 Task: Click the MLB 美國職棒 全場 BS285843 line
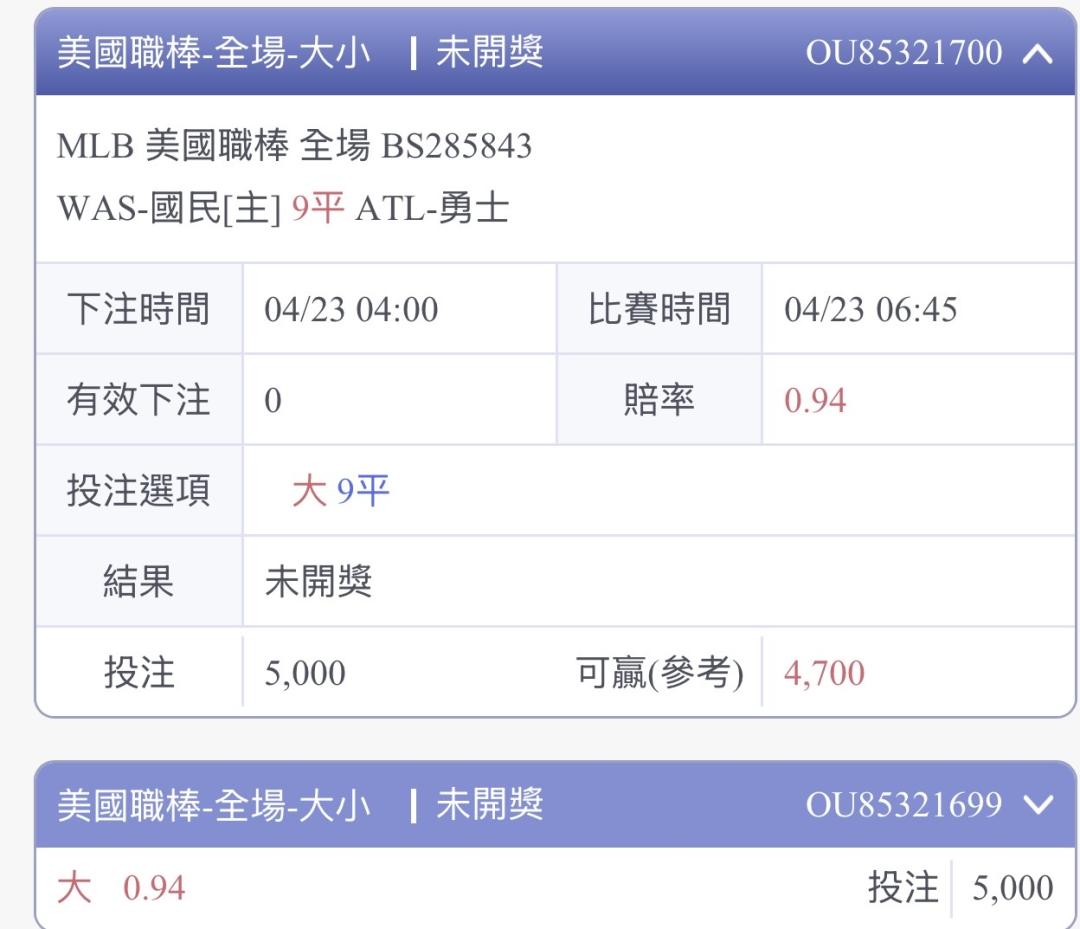click(x=294, y=147)
